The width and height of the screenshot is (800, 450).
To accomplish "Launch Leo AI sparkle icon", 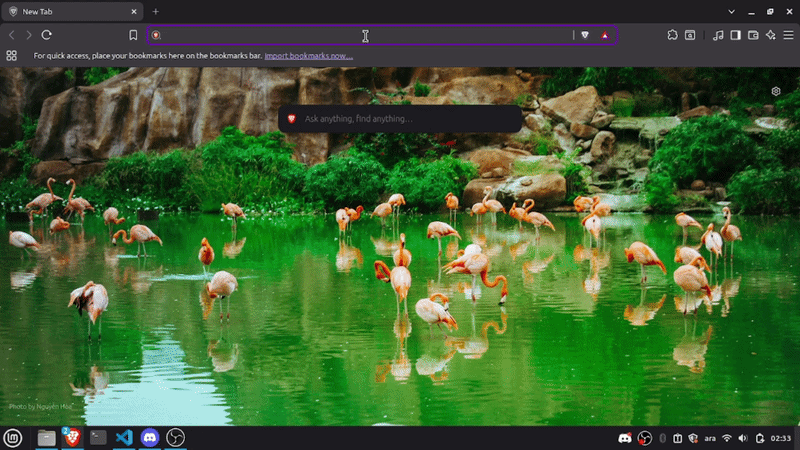I will point(770,35).
